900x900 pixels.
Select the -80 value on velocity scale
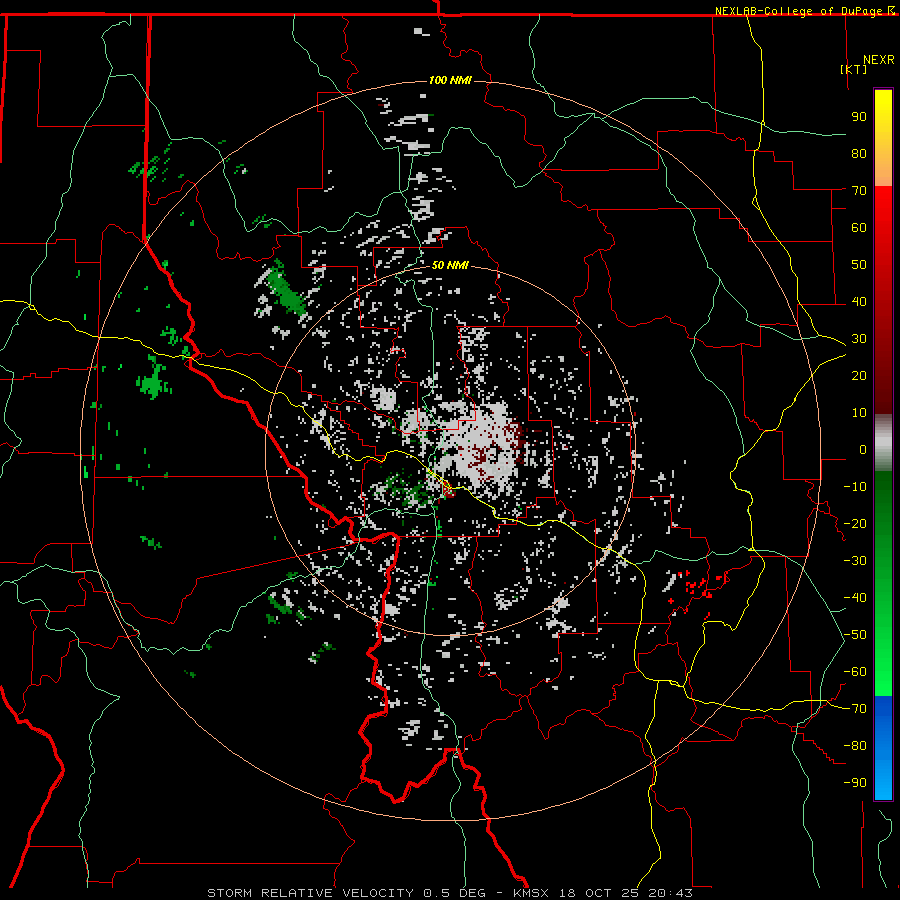855,746
